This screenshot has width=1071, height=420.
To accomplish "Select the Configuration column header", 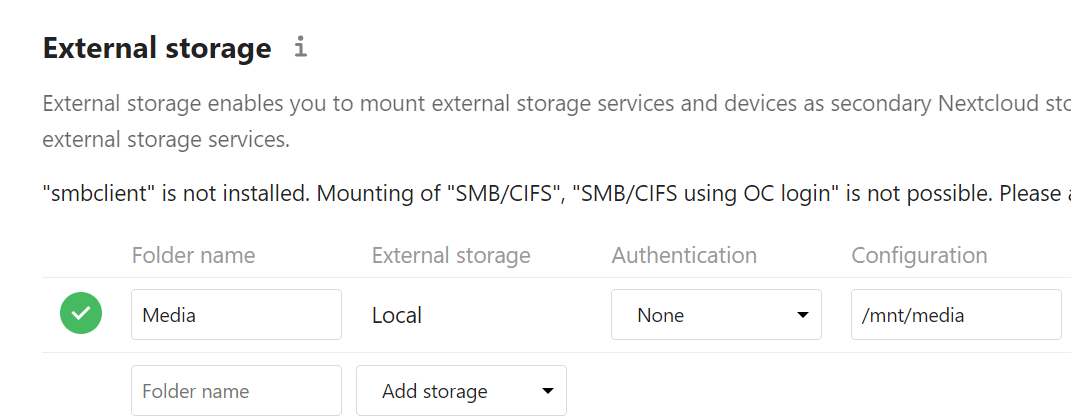I will click(x=919, y=255).
